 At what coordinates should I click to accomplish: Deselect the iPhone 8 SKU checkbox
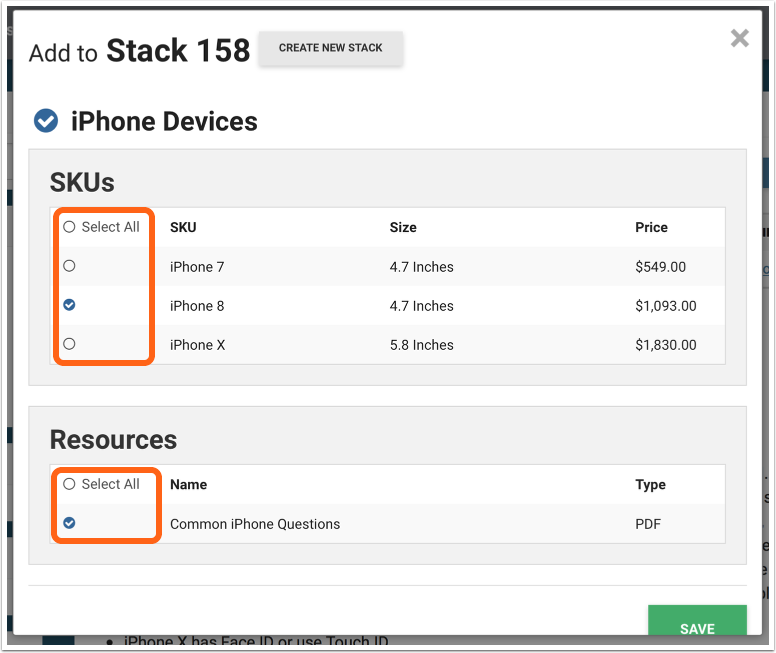click(69, 305)
